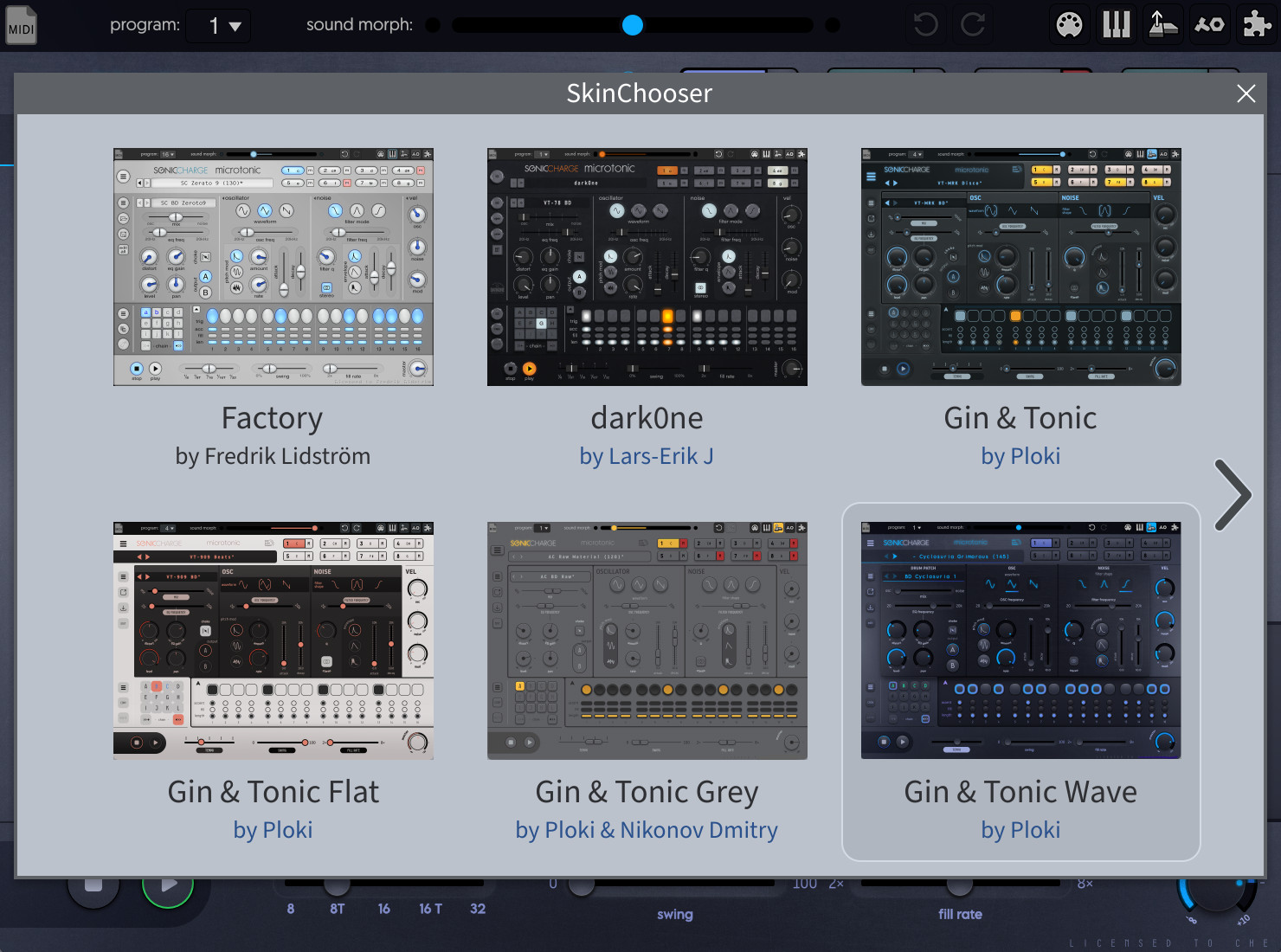Screen dimensions: 1281x952
Task: Open the MIDI file icon
Action: pos(21,25)
